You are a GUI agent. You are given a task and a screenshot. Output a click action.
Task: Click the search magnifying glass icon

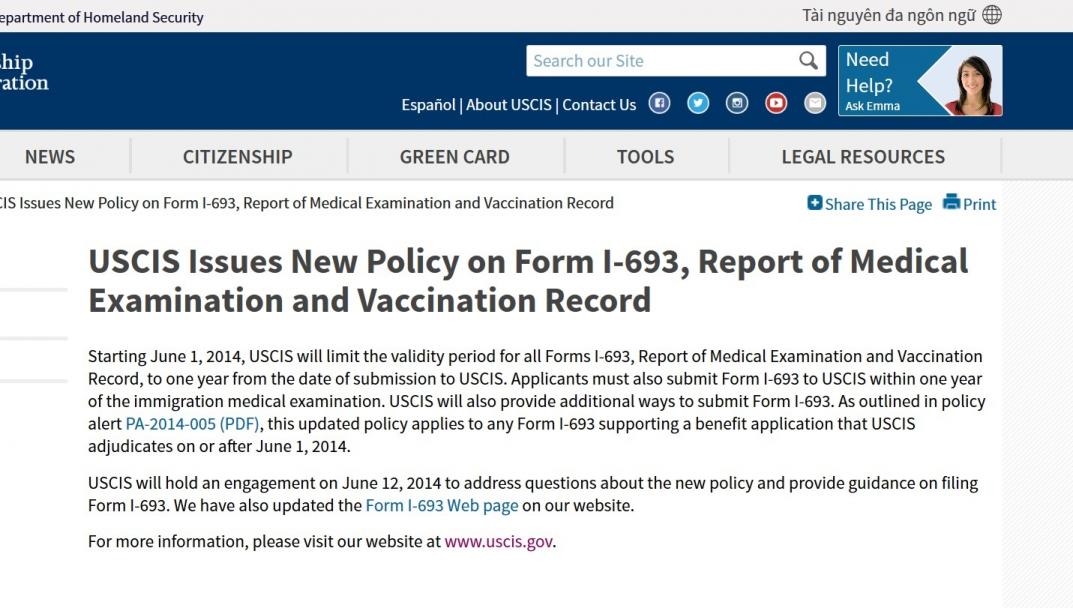pos(808,61)
